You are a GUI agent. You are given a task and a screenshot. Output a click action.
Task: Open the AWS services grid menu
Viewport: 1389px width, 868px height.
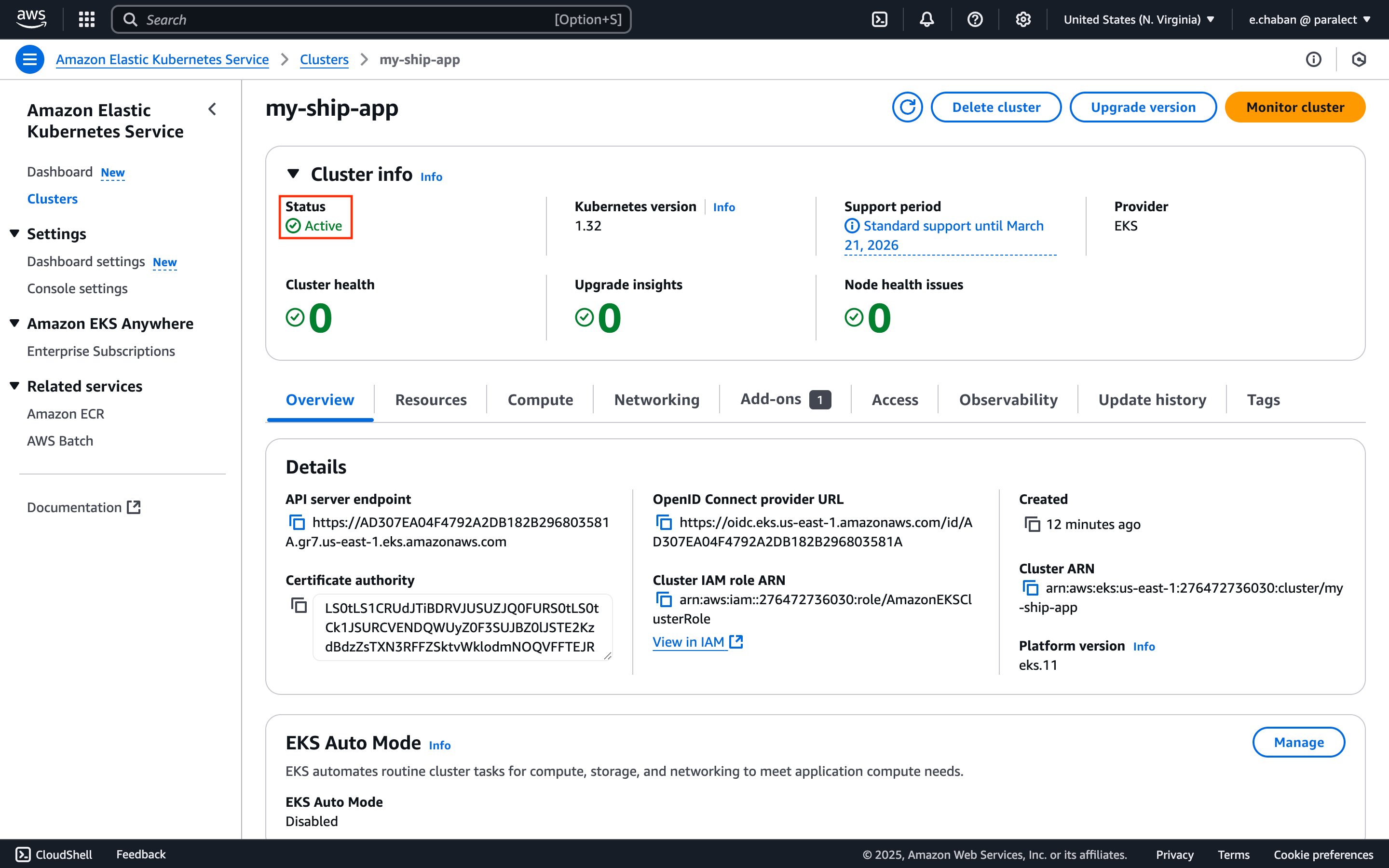point(86,19)
